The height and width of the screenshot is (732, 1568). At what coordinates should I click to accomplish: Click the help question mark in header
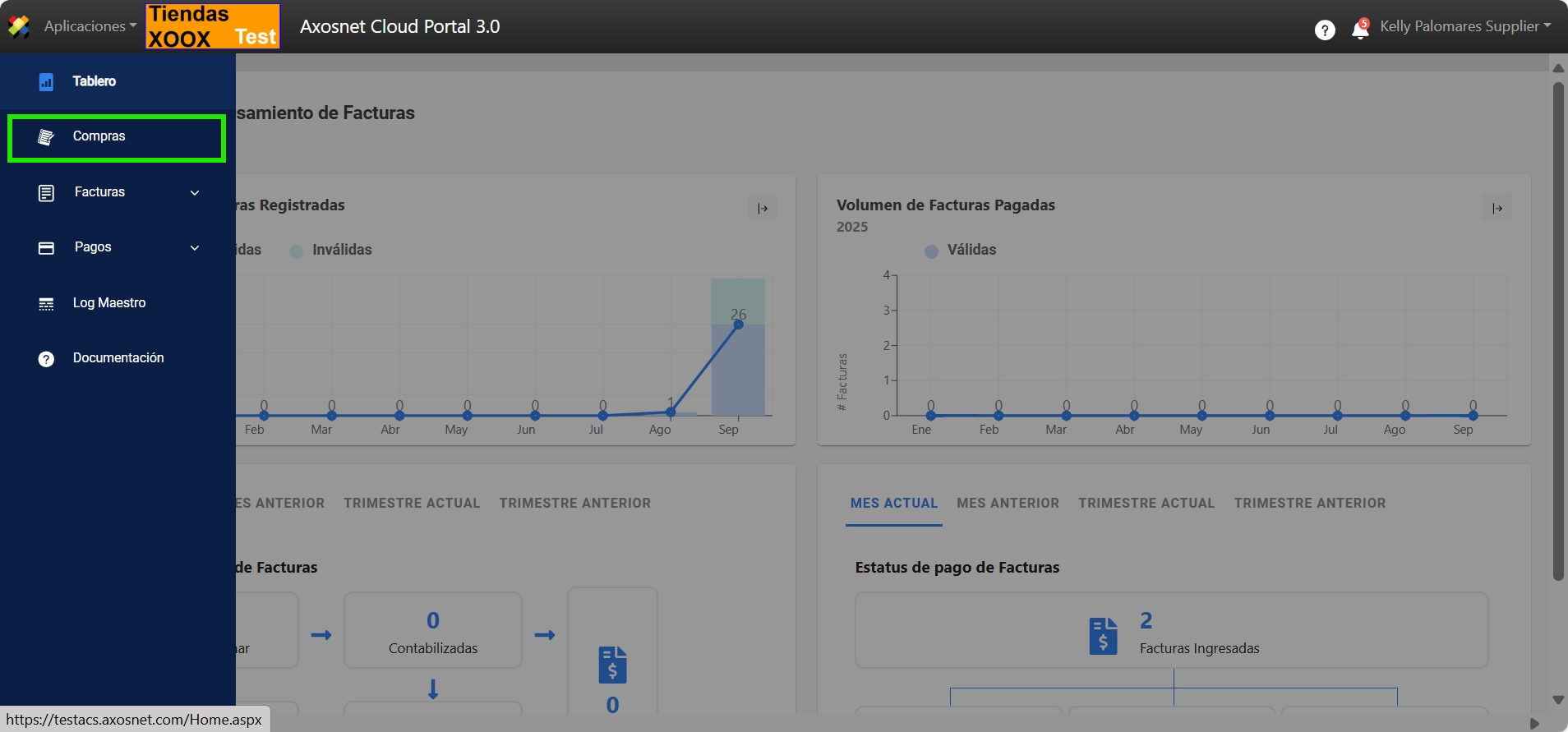pos(1324,30)
